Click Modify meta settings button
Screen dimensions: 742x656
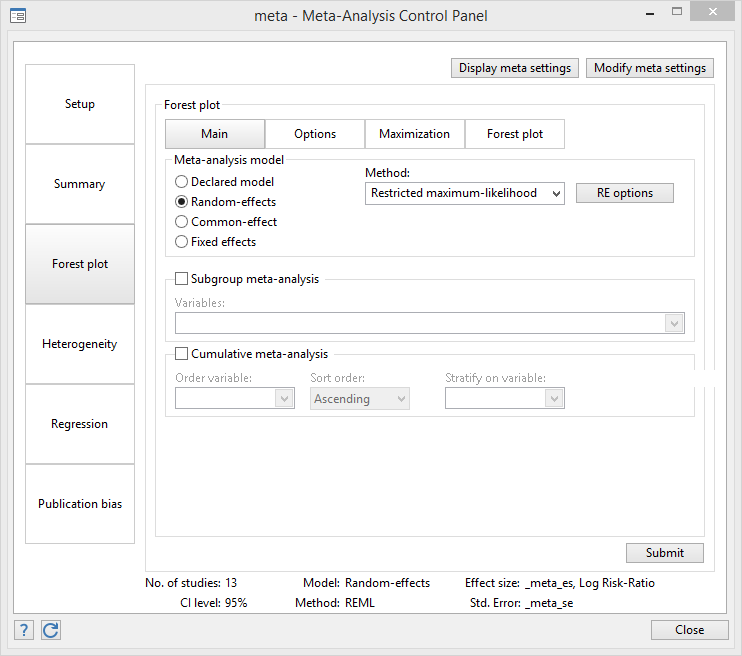pos(650,68)
